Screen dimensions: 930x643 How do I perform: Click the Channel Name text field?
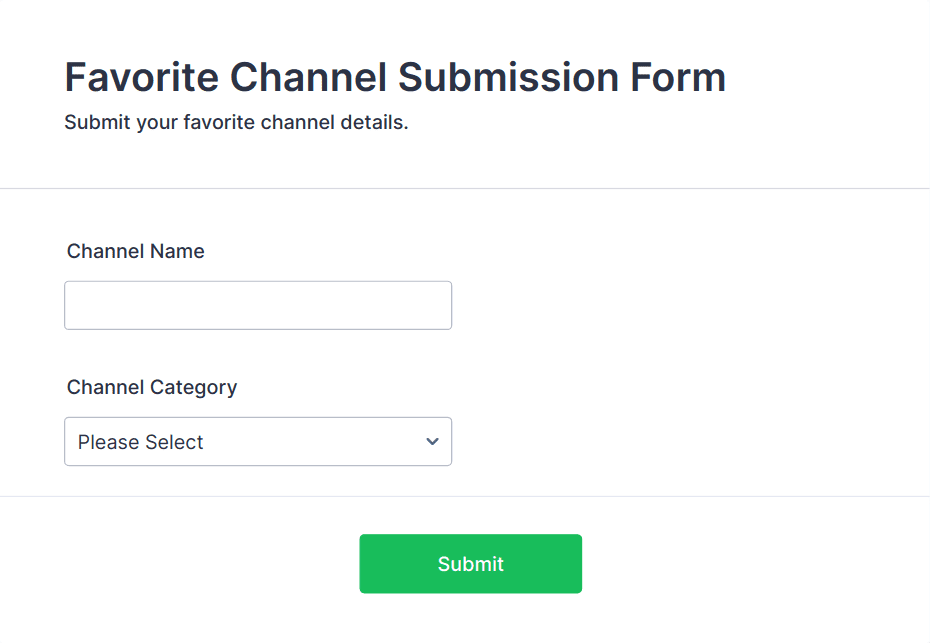pyautogui.click(x=258, y=305)
